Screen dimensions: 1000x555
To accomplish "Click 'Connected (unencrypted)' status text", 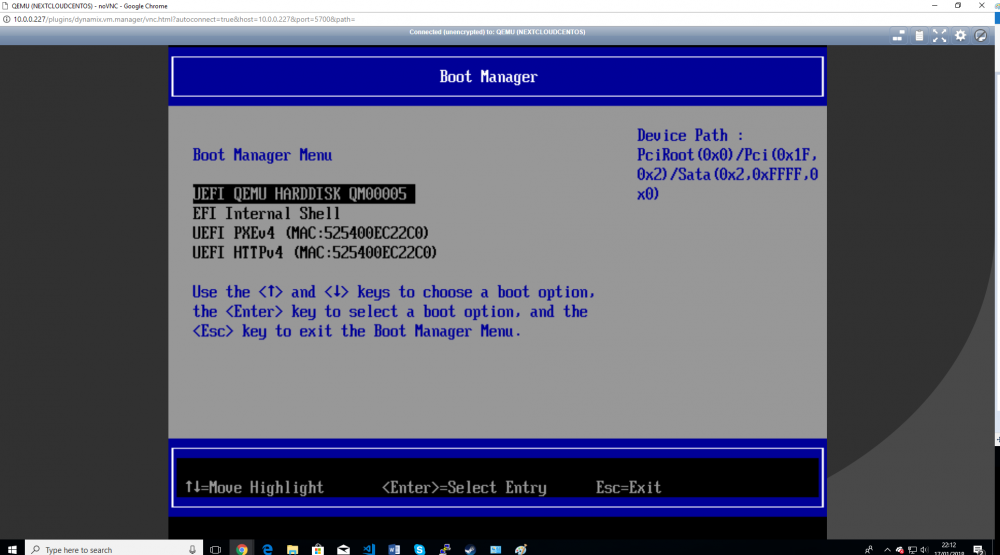I will 497,32.
